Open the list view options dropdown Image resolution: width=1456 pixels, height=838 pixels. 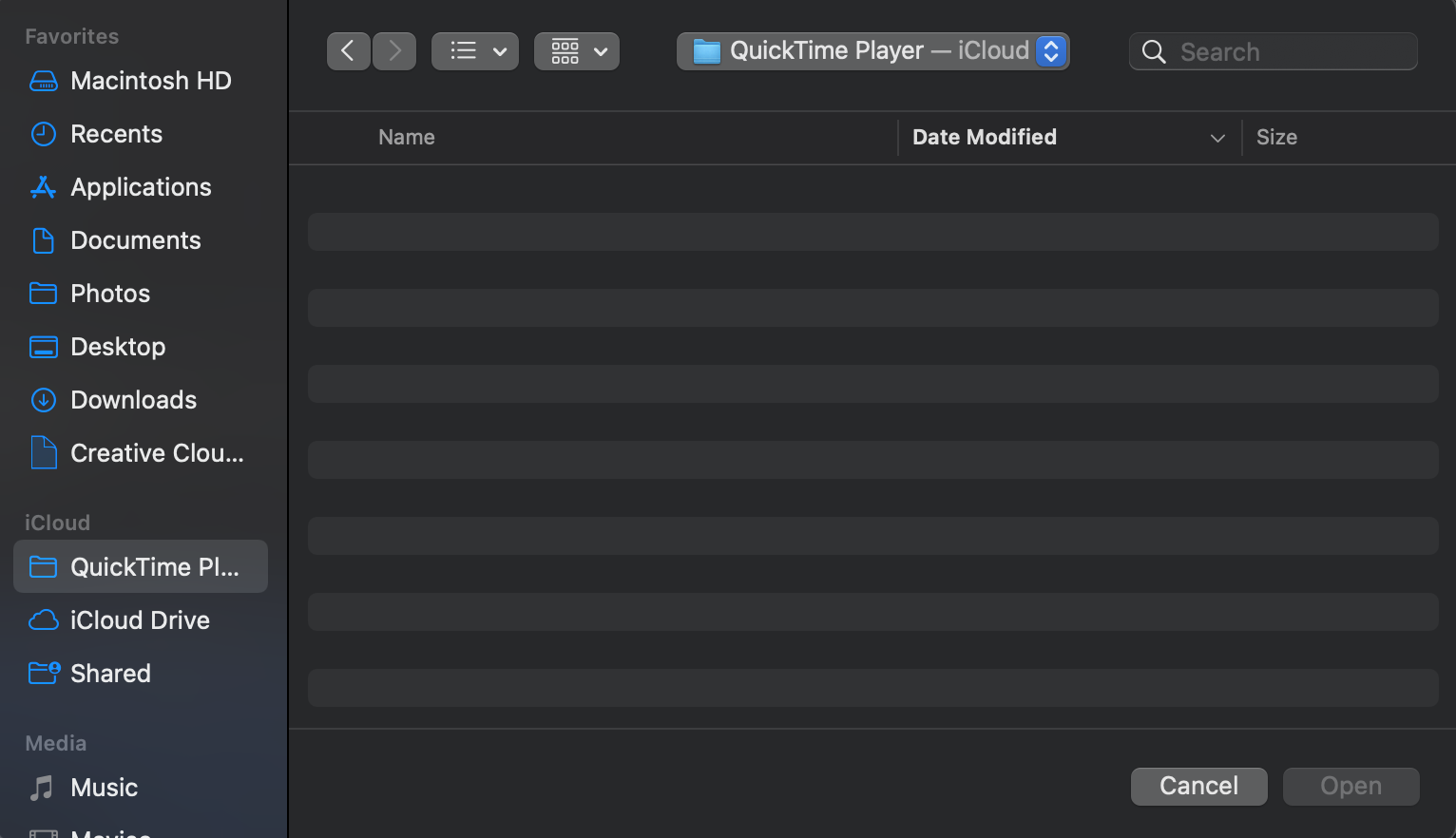[x=475, y=51]
